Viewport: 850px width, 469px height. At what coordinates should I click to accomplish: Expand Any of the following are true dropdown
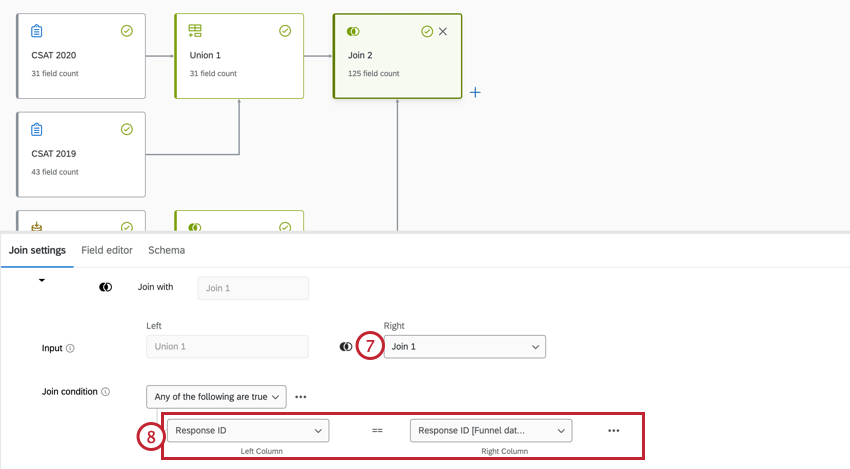[x=216, y=397]
